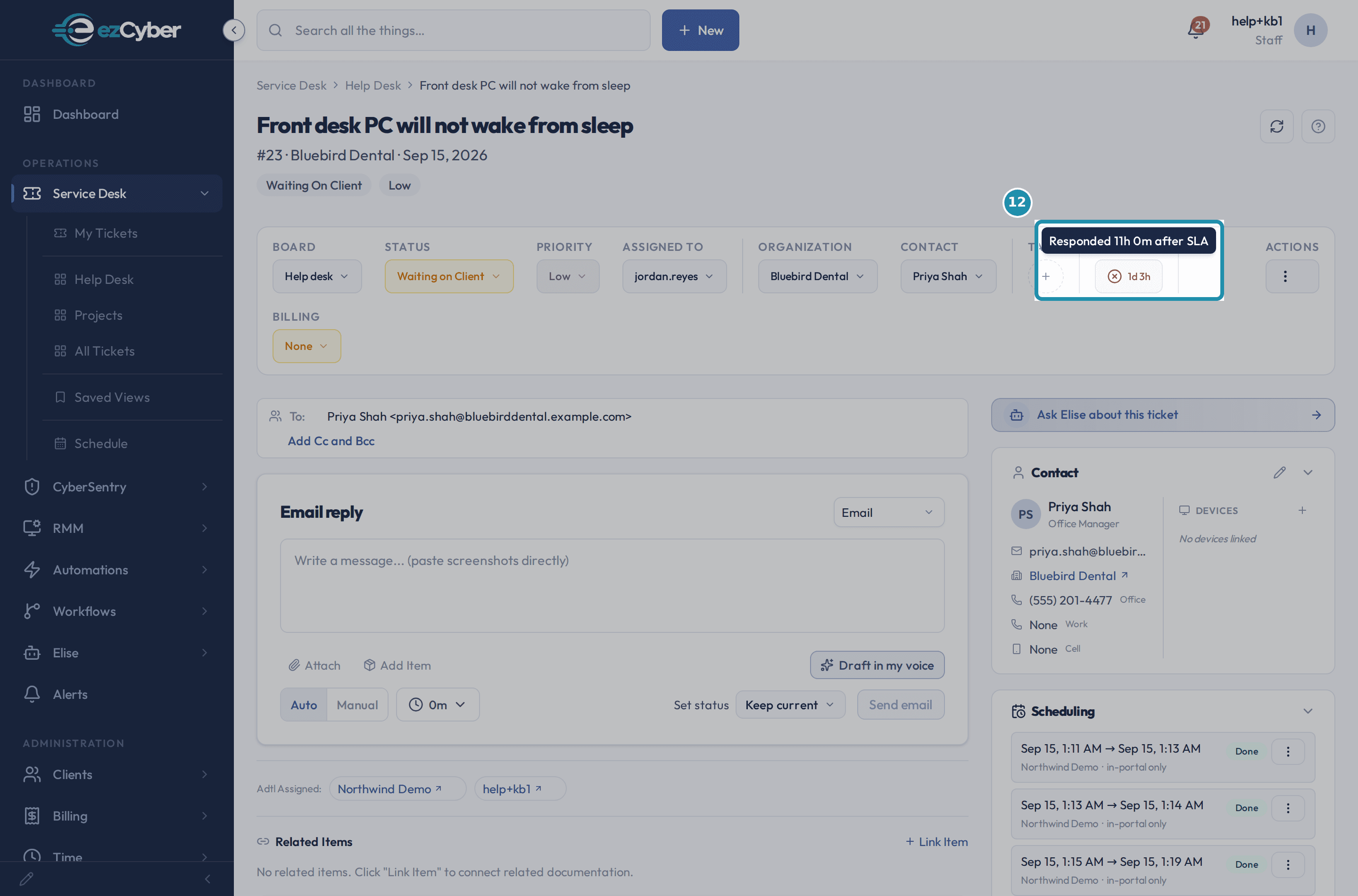Image resolution: width=1358 pixels, height=896 pixels.
Task: Click Add Cc and Bcc
Action: (331, 441)
